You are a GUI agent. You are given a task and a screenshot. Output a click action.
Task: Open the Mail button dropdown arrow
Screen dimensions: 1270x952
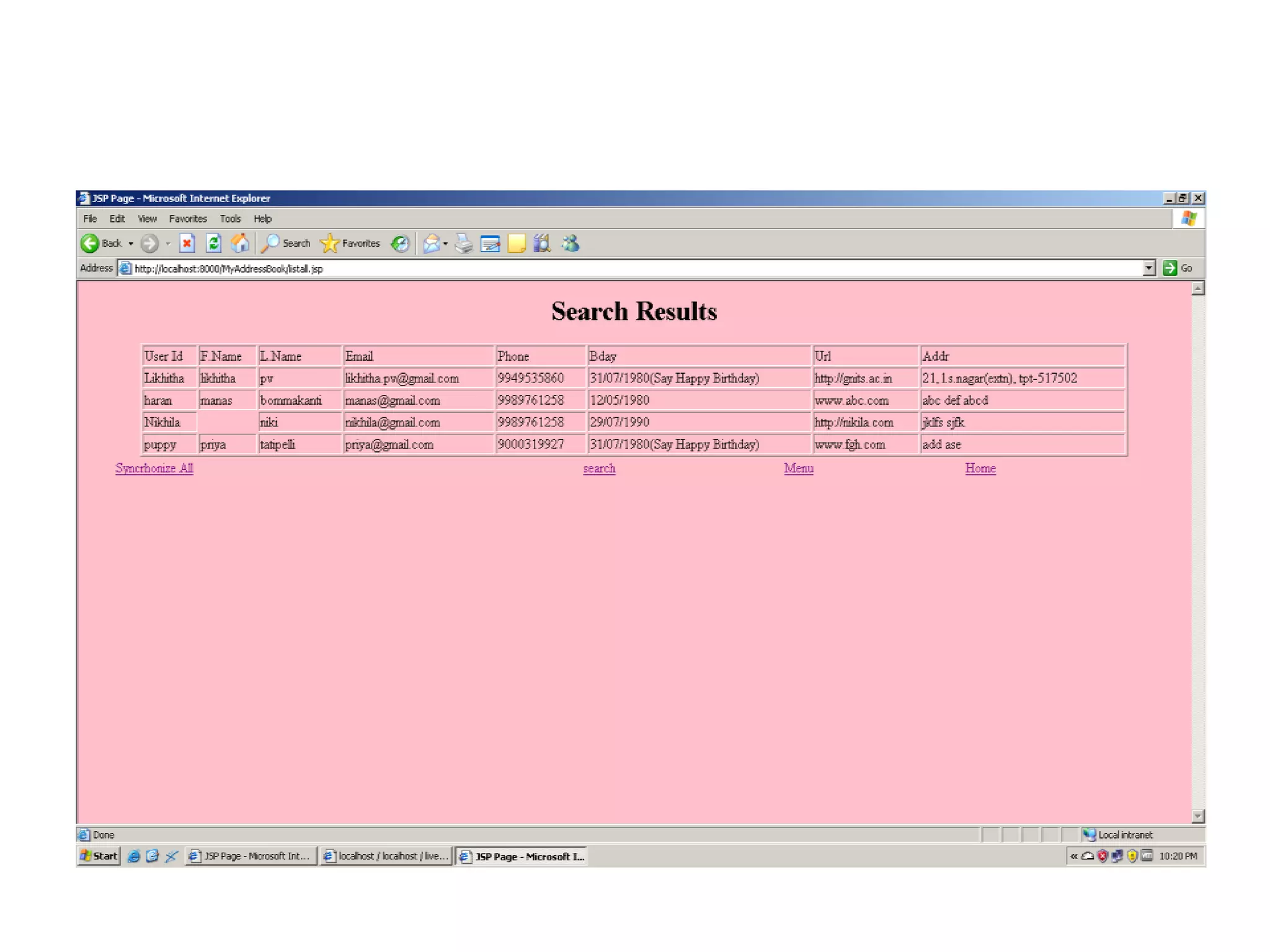(x=446, y=244)
